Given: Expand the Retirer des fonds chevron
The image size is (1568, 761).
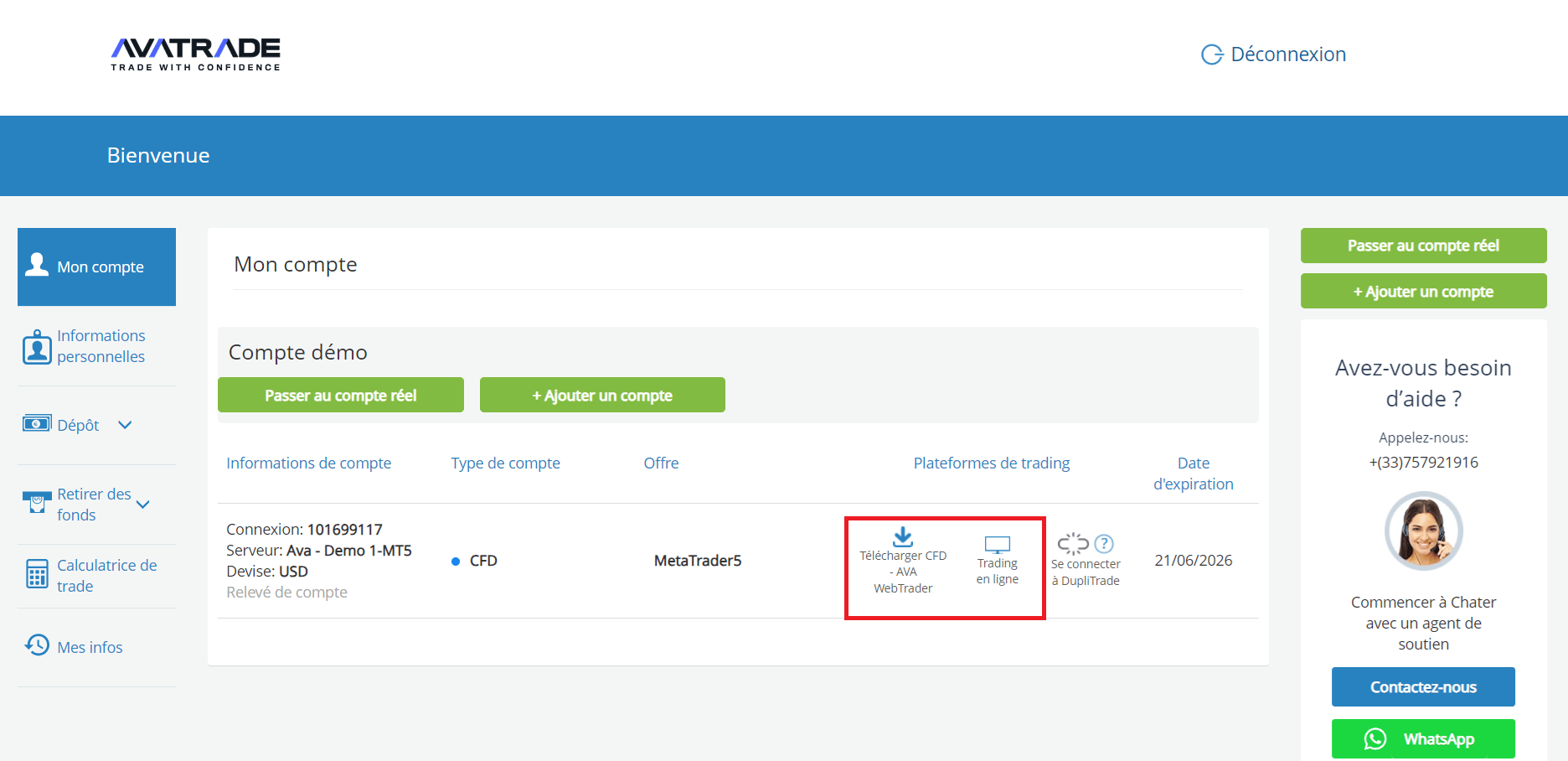Looking at the screenshot, I should tap(143, 505).
